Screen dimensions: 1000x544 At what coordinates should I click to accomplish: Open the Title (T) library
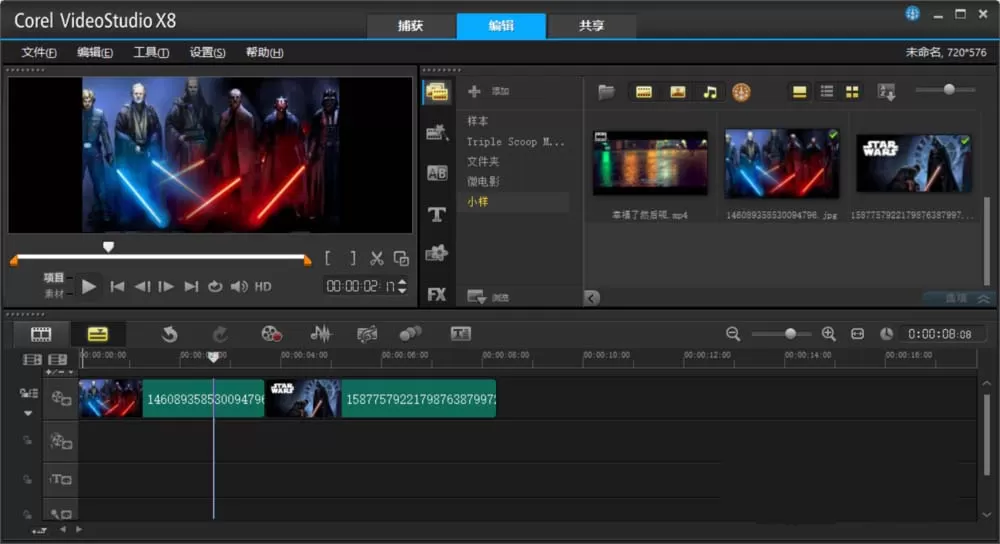pos(437,214)
